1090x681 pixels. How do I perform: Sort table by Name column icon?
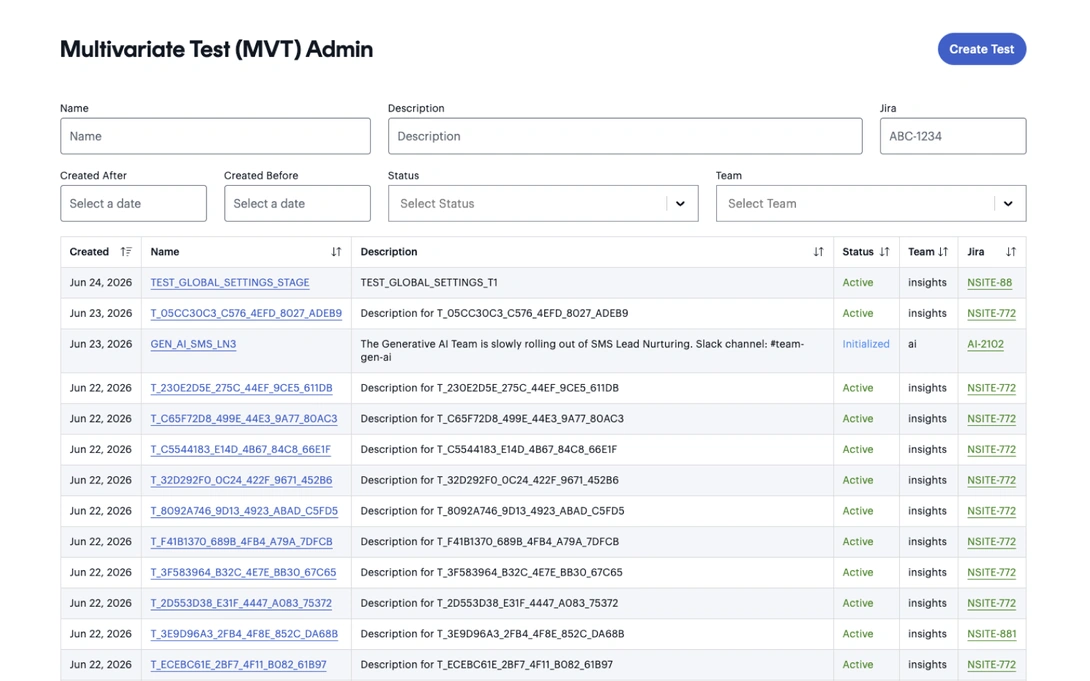336,252
